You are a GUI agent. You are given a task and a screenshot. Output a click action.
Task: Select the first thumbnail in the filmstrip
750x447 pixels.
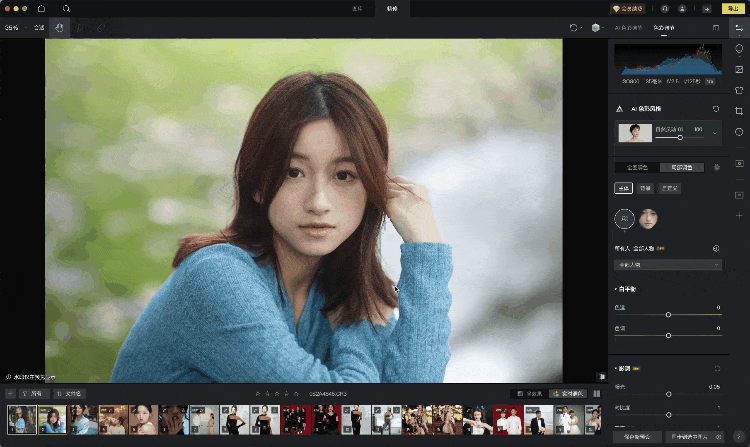pyautogui.click(x=21, y=419)
